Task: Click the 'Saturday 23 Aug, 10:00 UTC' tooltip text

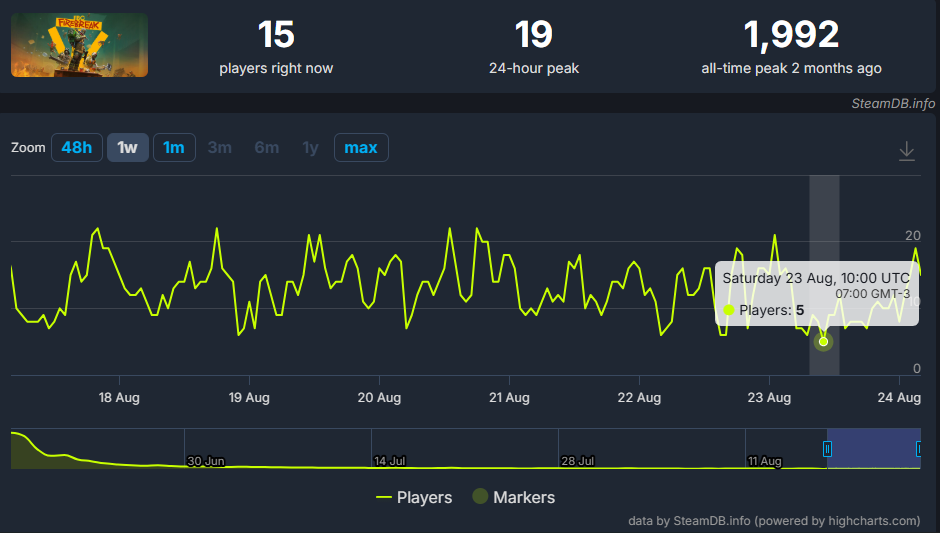Action: tap(816, 278)
